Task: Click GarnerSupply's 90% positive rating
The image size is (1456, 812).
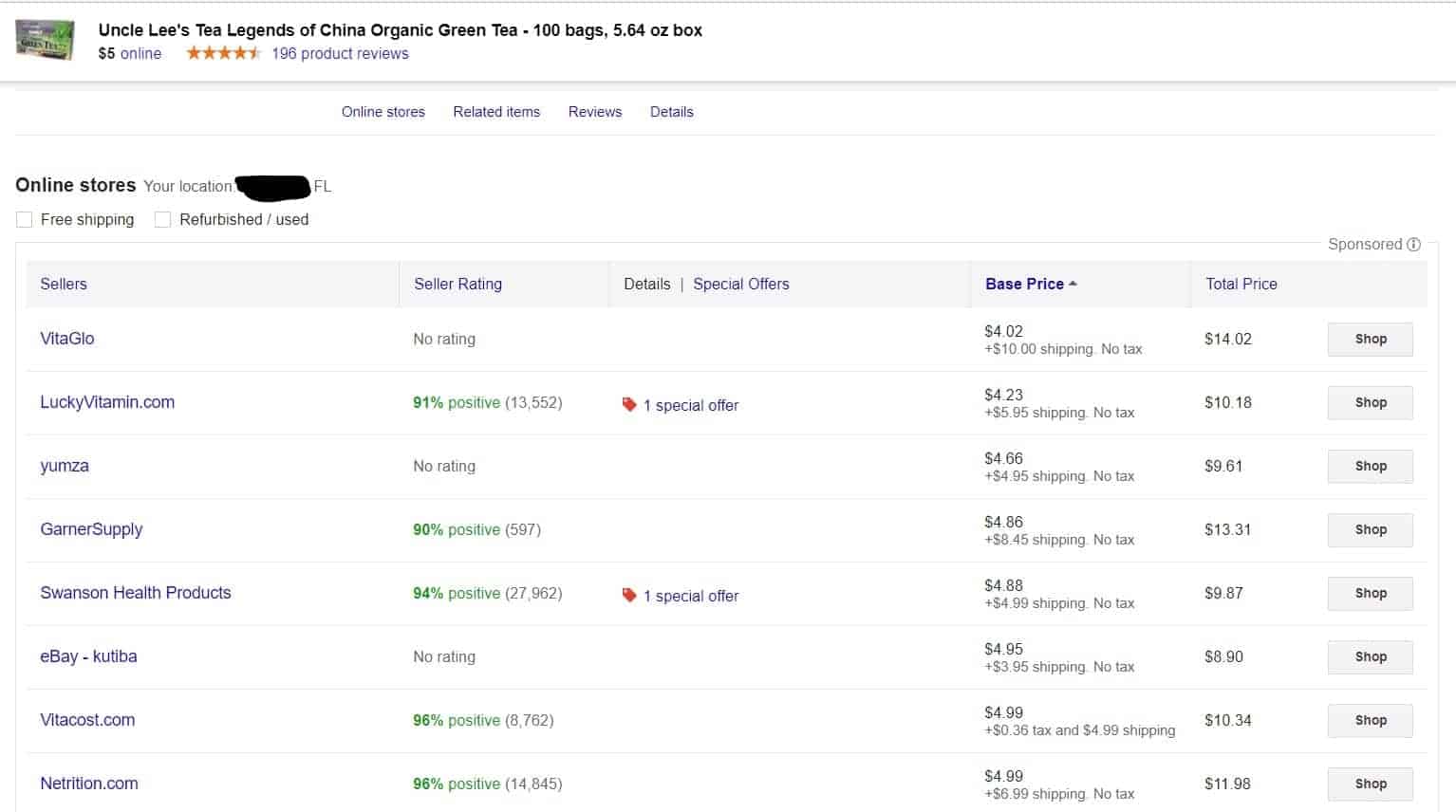Action: pos(457,530)
